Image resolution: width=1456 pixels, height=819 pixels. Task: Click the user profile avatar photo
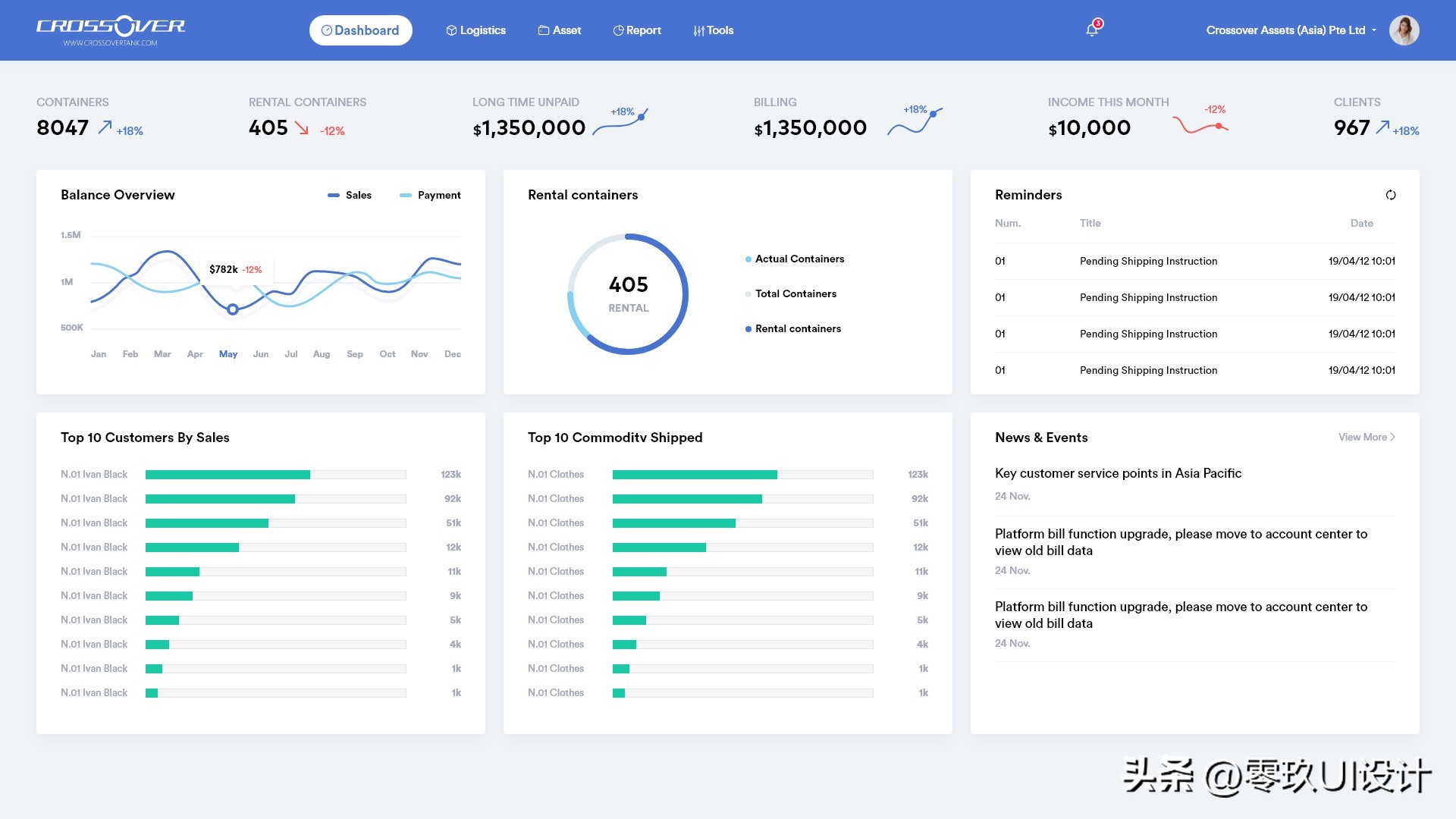tap(1404, 30)
